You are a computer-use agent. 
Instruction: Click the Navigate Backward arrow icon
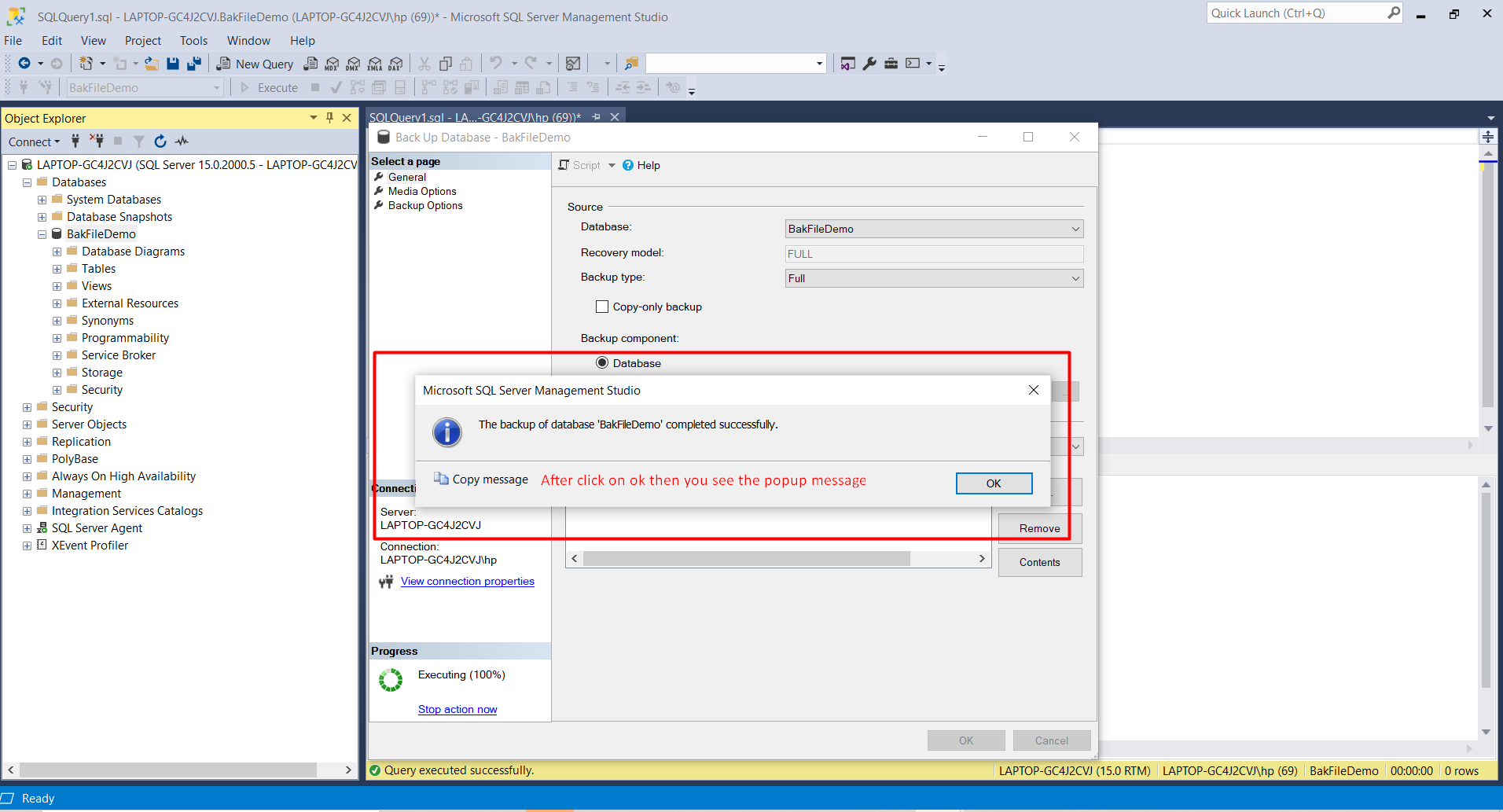(x=24, y=64)
